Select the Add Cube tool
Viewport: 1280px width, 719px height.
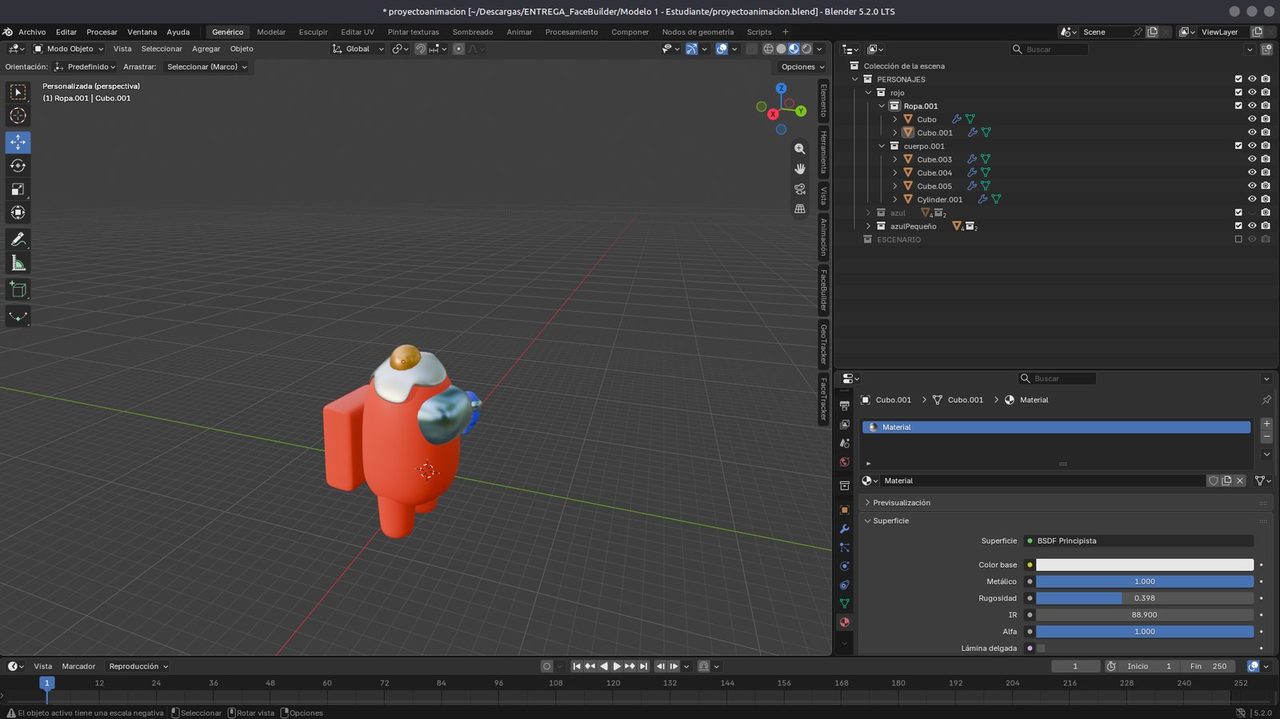[18, 289]
